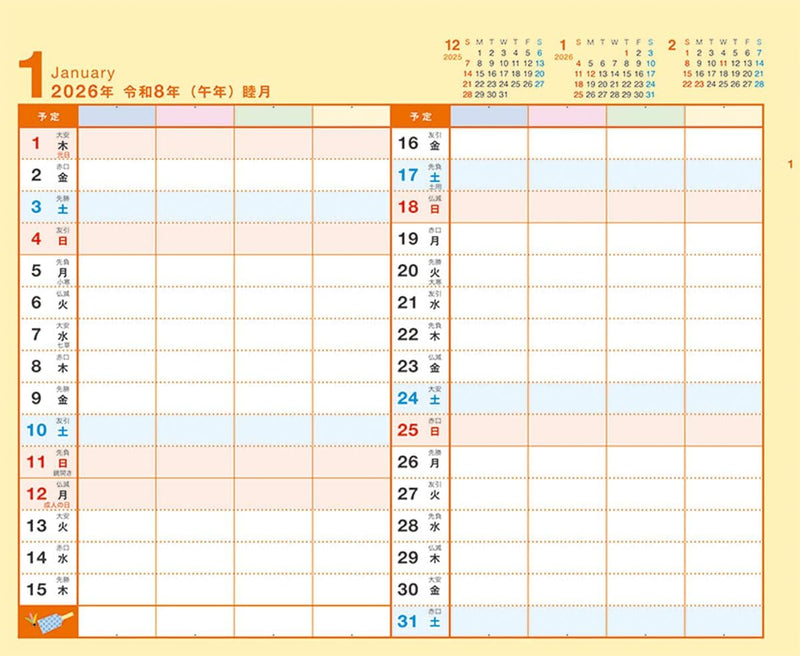Viewport: 800px width, 656px height.
Task: Pick the green column header in days 16–31 table
Action: click(645, 116)
